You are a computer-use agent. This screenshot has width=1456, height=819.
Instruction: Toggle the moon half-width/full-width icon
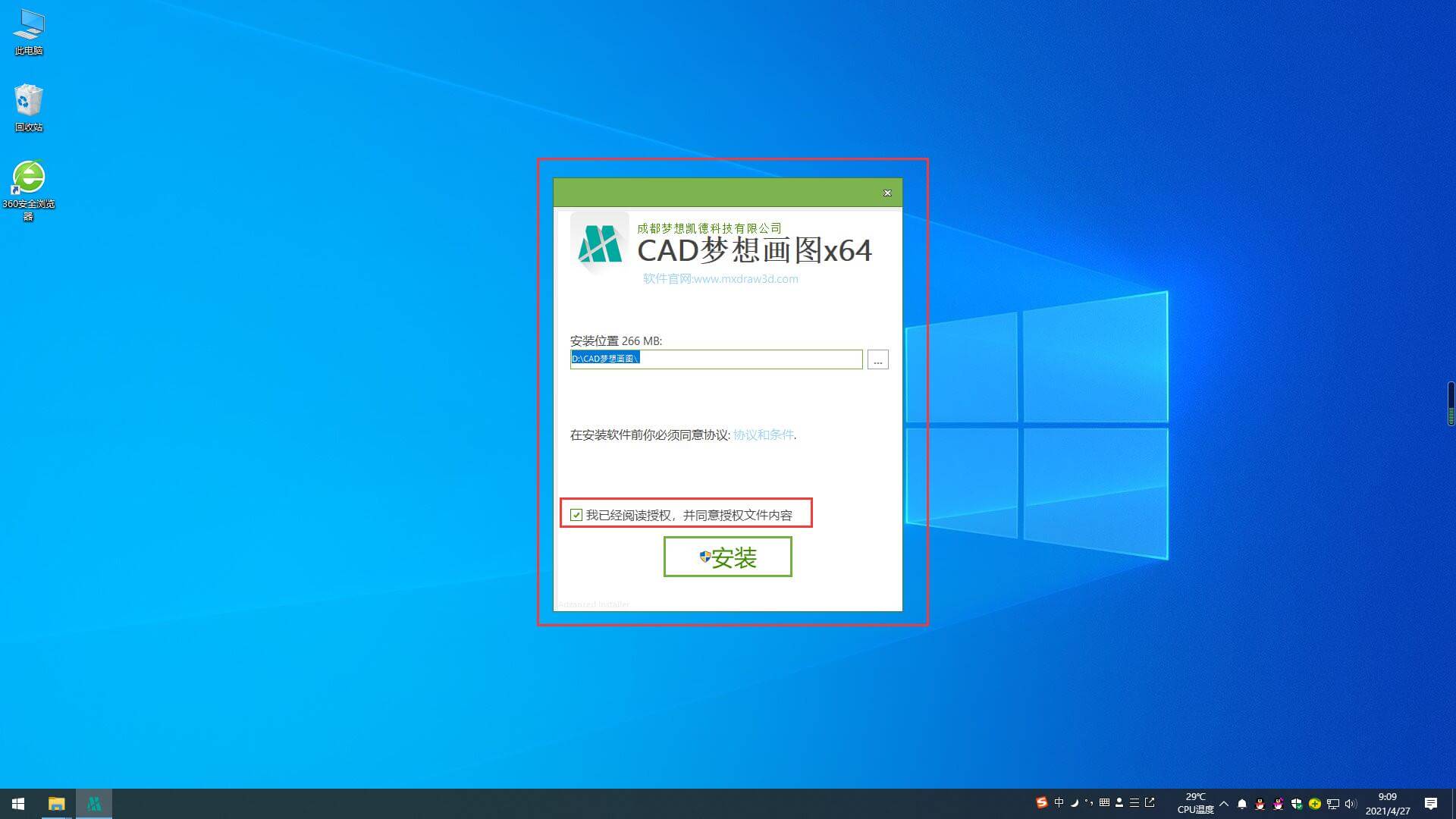1074,802
